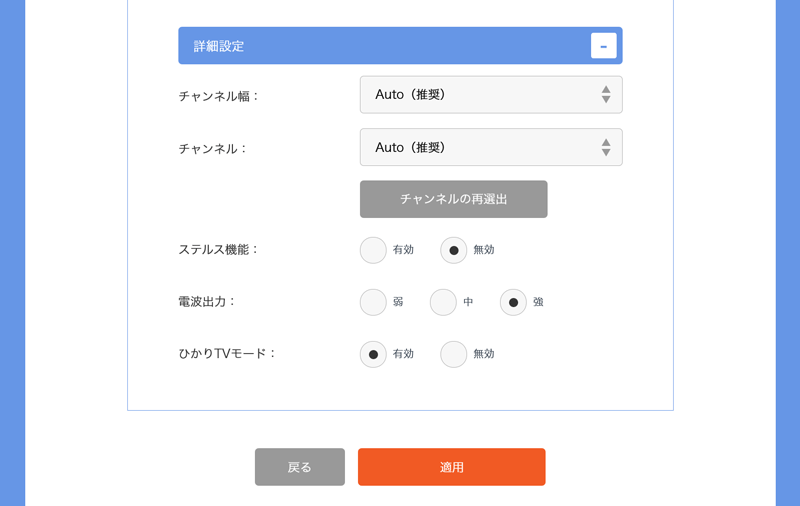The image size is (800, 506).
Task: Disable ひかりTVモード with 無効 radio
Action: pos(454,354)
